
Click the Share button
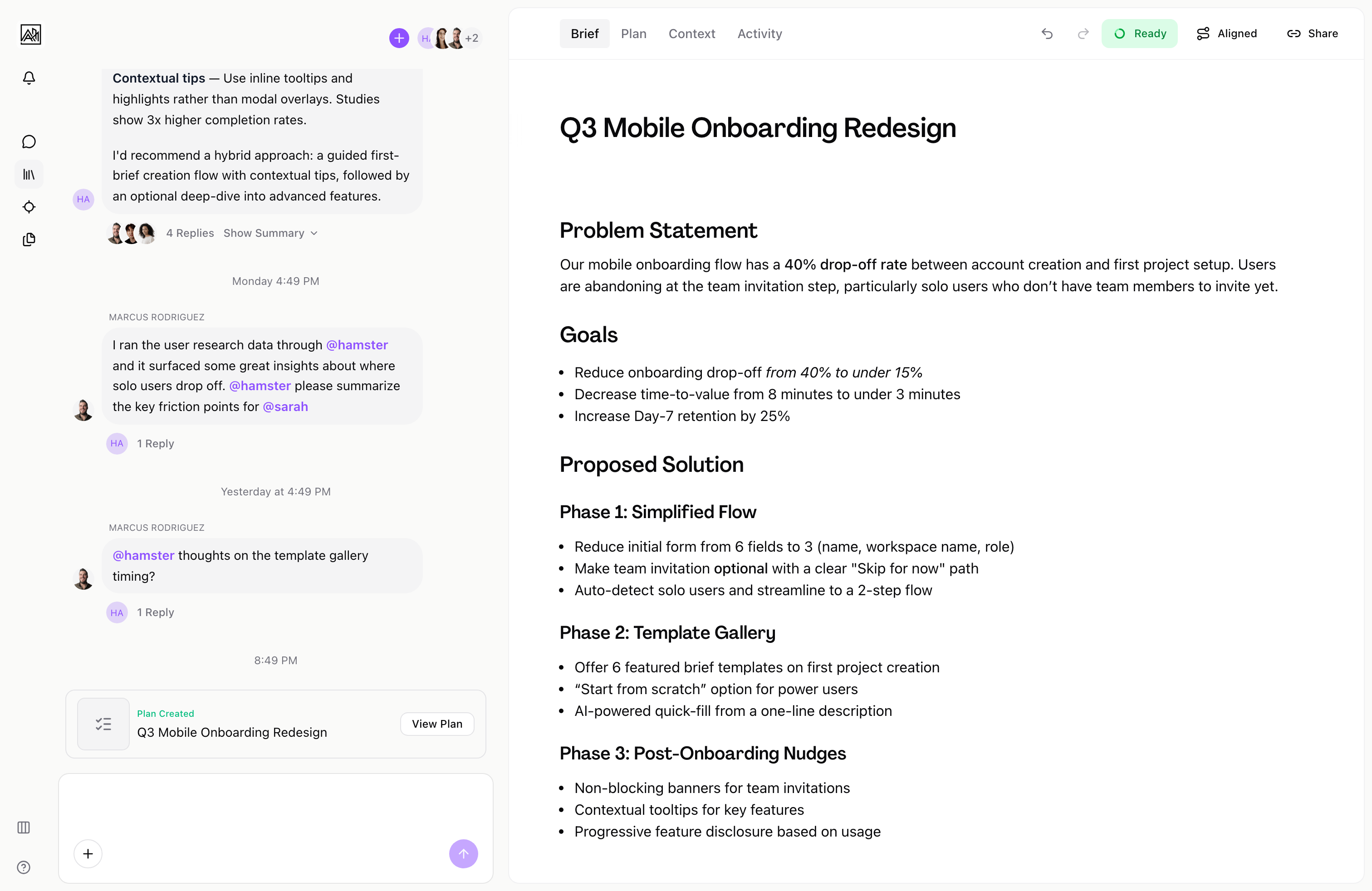pos(1313,34)
